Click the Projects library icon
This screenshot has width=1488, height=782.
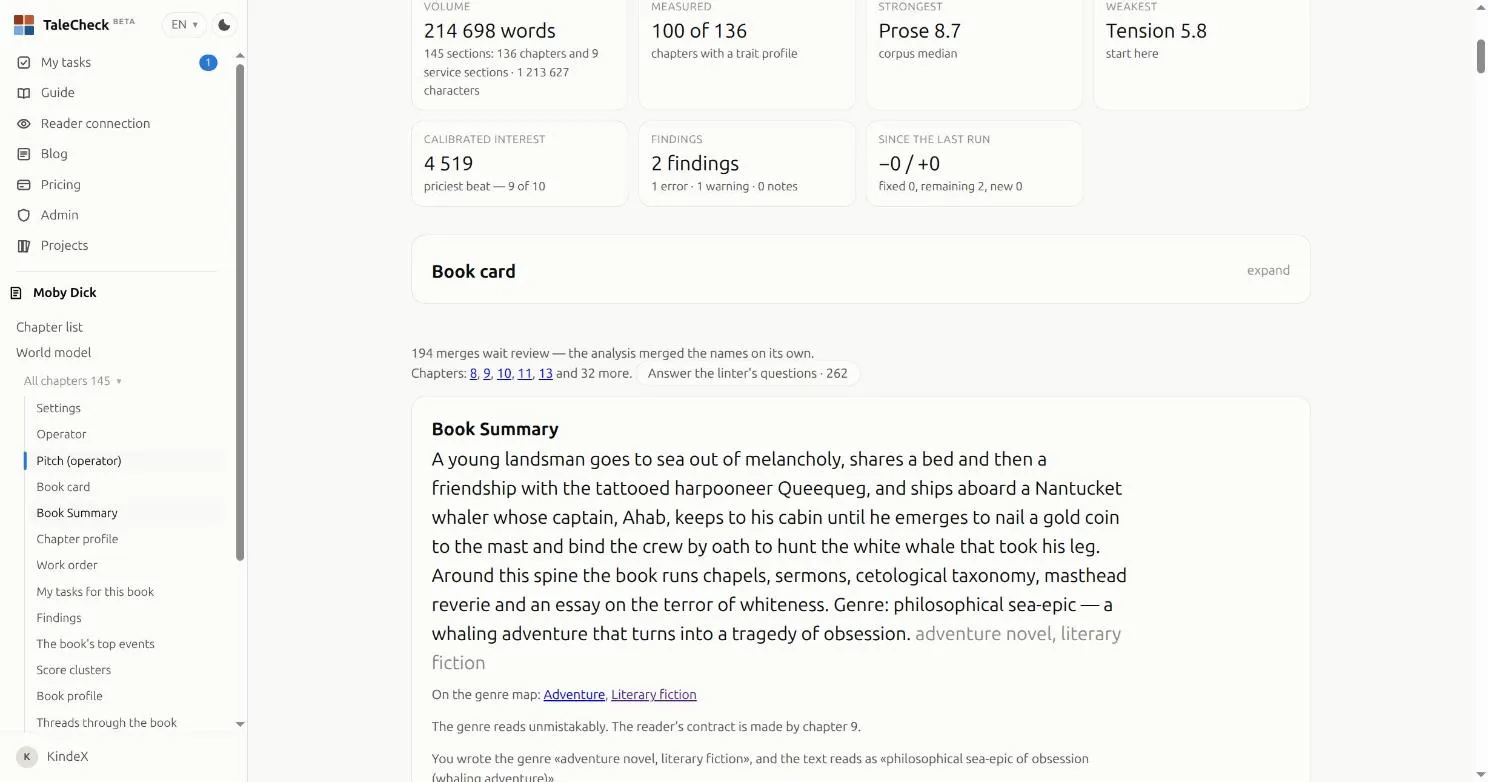24,246
